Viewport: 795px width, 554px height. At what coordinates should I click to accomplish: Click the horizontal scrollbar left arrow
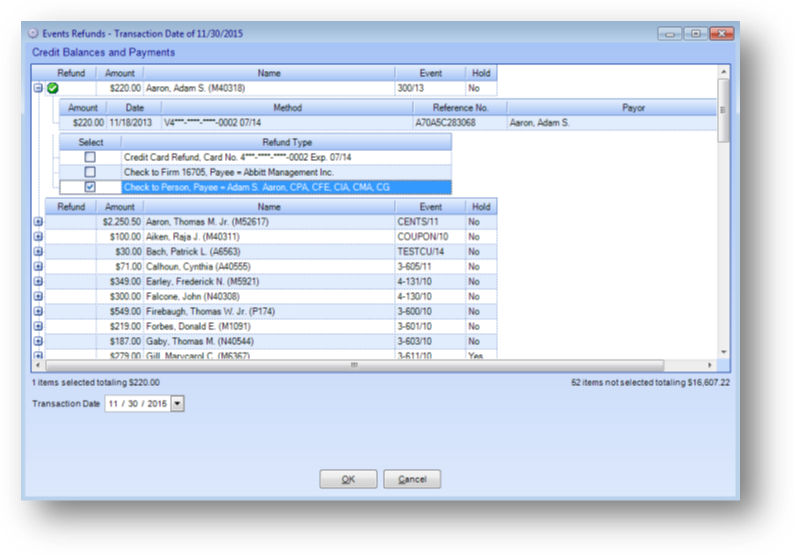click(x=38, y=365)
